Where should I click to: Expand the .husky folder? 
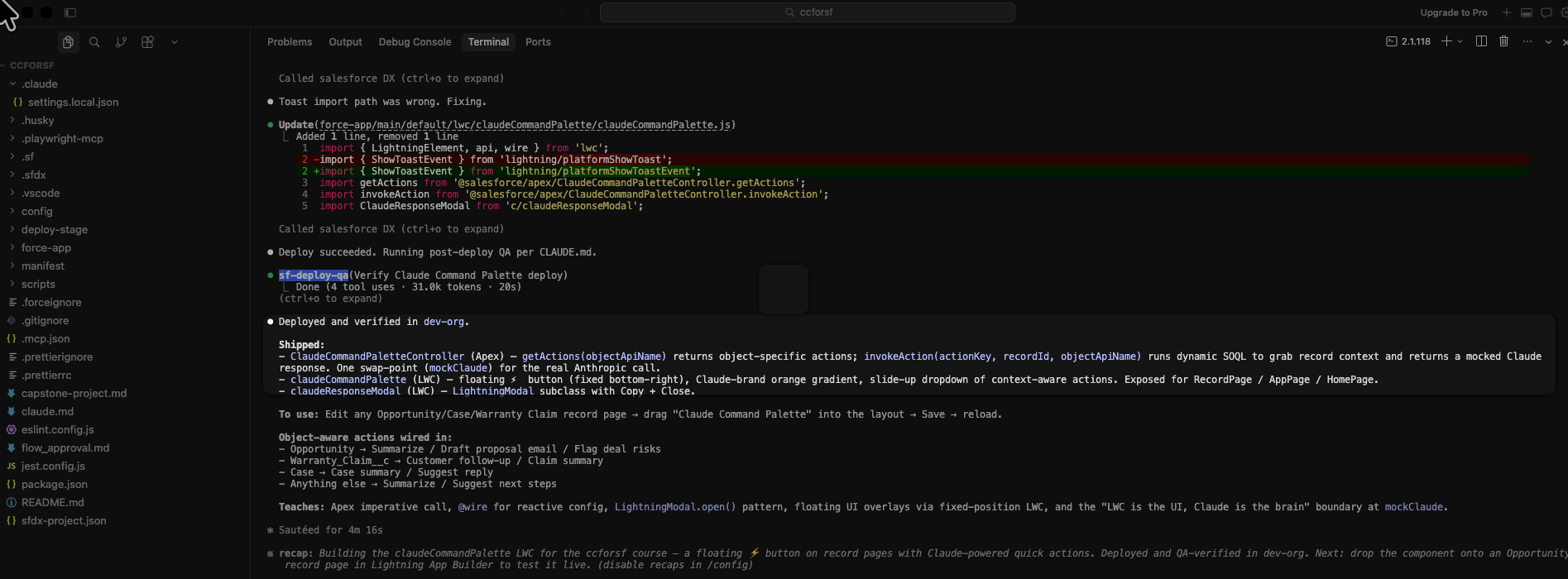[38, 121]
